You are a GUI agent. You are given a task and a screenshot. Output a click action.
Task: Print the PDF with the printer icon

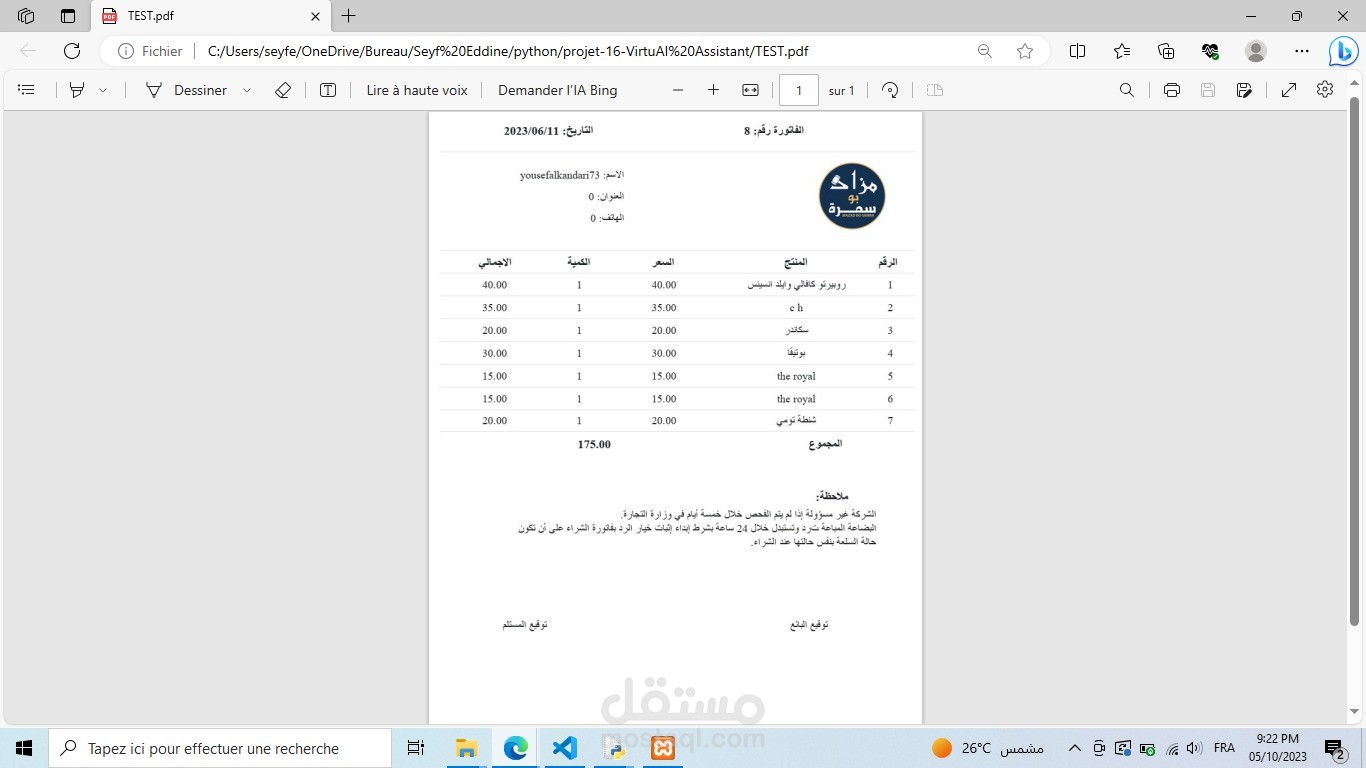pyautogui.click(x=1172, y=90)
